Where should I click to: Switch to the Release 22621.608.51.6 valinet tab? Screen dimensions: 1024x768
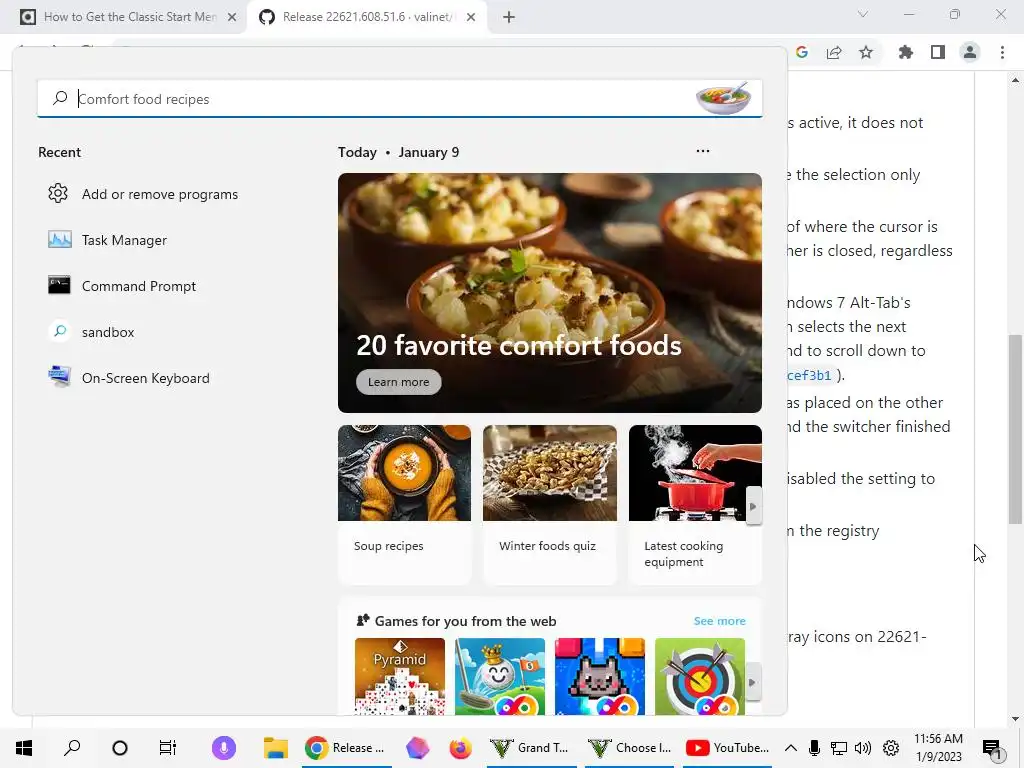coord(366,17)
